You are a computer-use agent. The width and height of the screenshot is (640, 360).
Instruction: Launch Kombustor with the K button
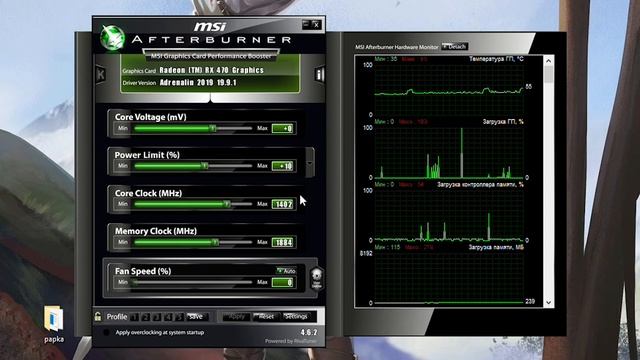point(100,75)
